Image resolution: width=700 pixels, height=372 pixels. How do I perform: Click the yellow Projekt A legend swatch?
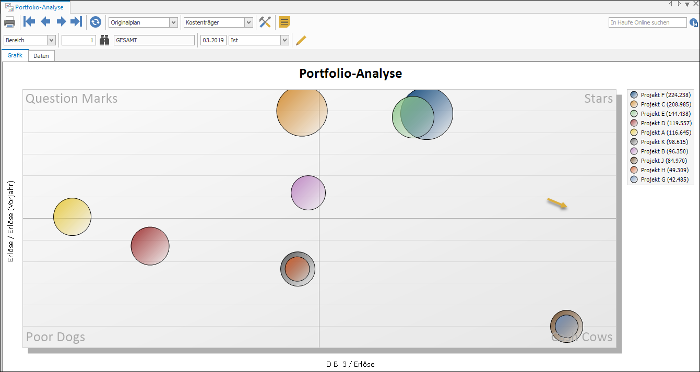point(634,132)
